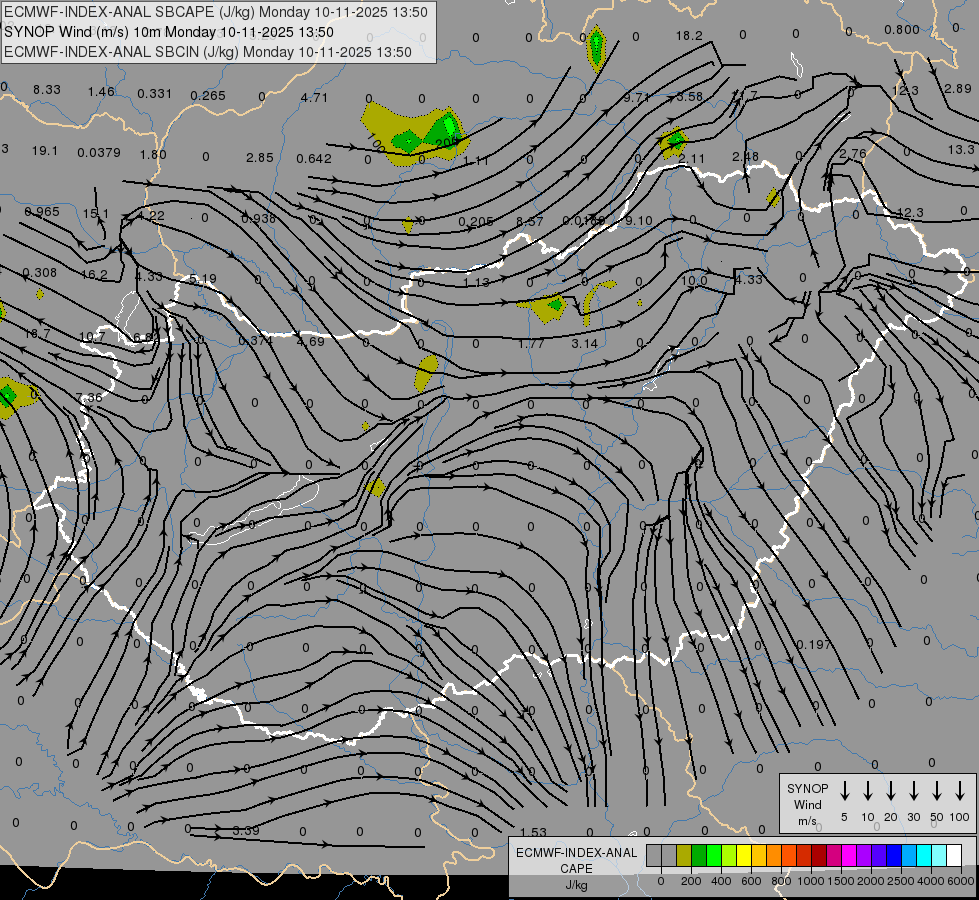
Task: Click the 8.33 value on the map
Action: coord(47,90)
